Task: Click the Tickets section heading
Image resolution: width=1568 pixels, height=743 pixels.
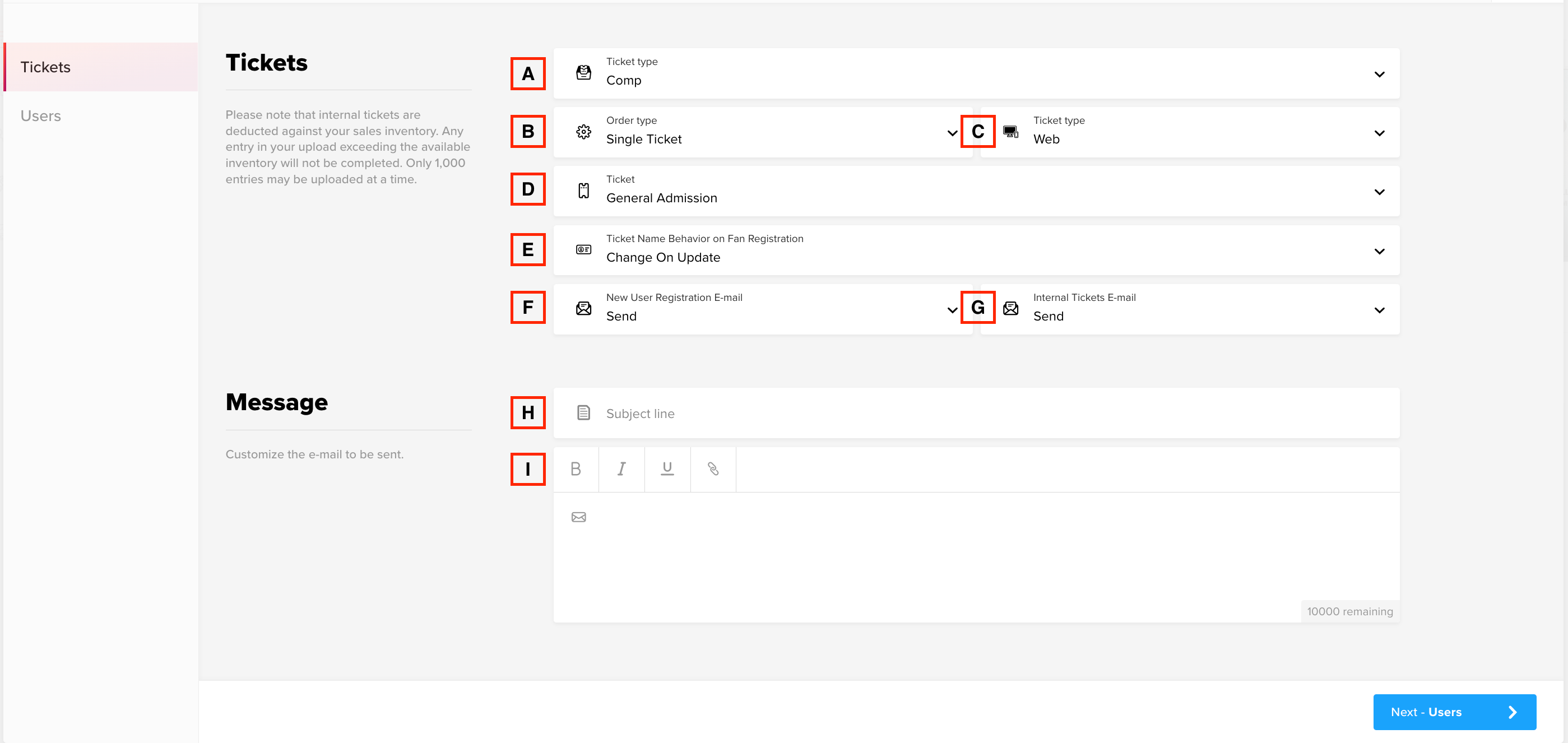Action: click(x=267, y=63)
